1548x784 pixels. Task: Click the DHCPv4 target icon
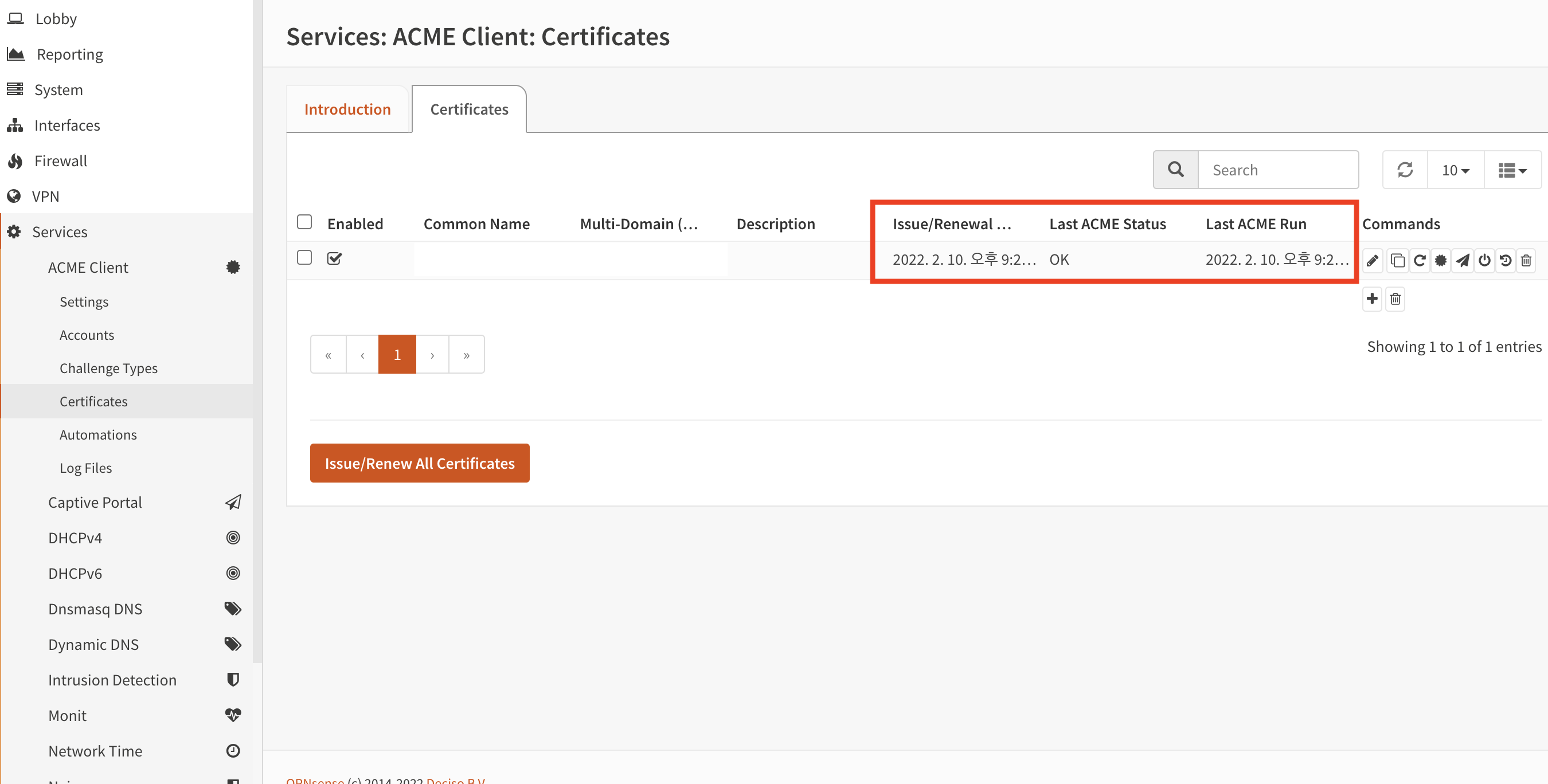(233, 538)
